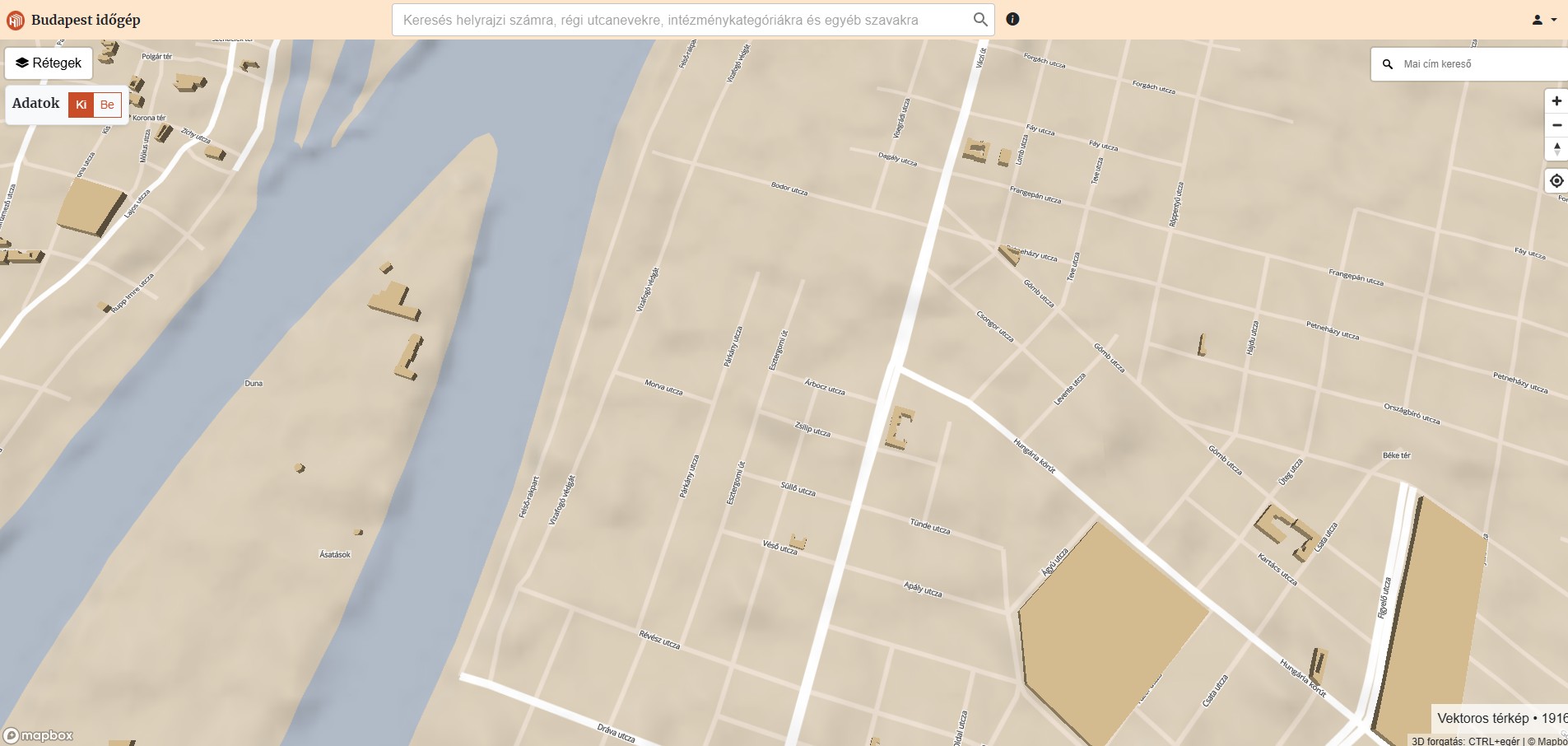The height and width of the screenshot is (746, 1568).
Task: Expand the Rétegek layers panel
Action: 49,63
